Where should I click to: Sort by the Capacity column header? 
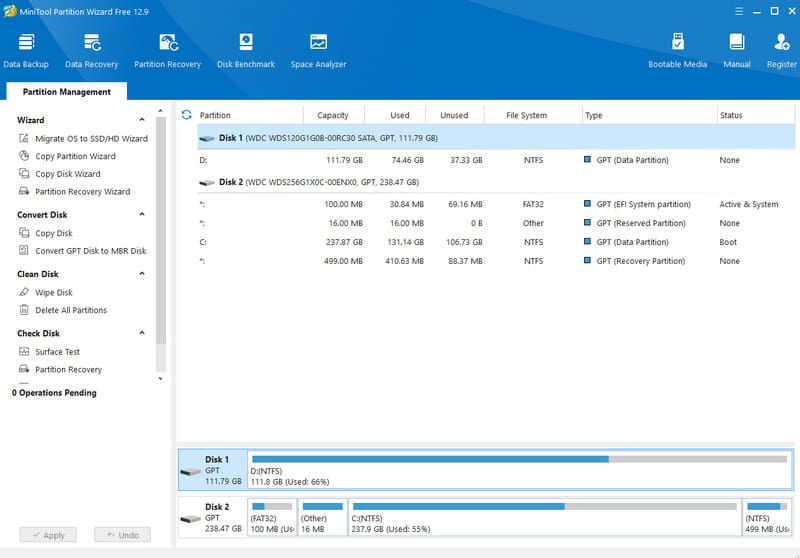click(x=333, y=115)
